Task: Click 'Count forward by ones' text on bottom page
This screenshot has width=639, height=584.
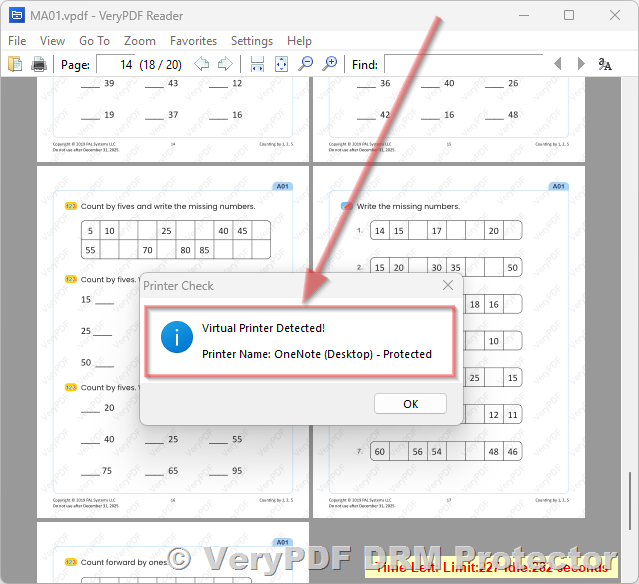Action: [x=124, y=562]
